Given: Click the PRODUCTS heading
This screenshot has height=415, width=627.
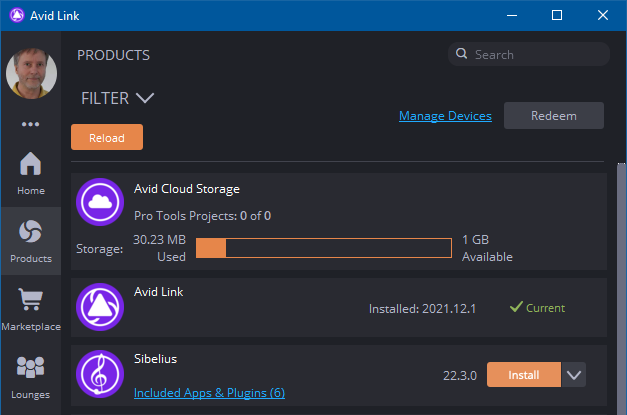Looking at the screenshot, I should 114,55.
